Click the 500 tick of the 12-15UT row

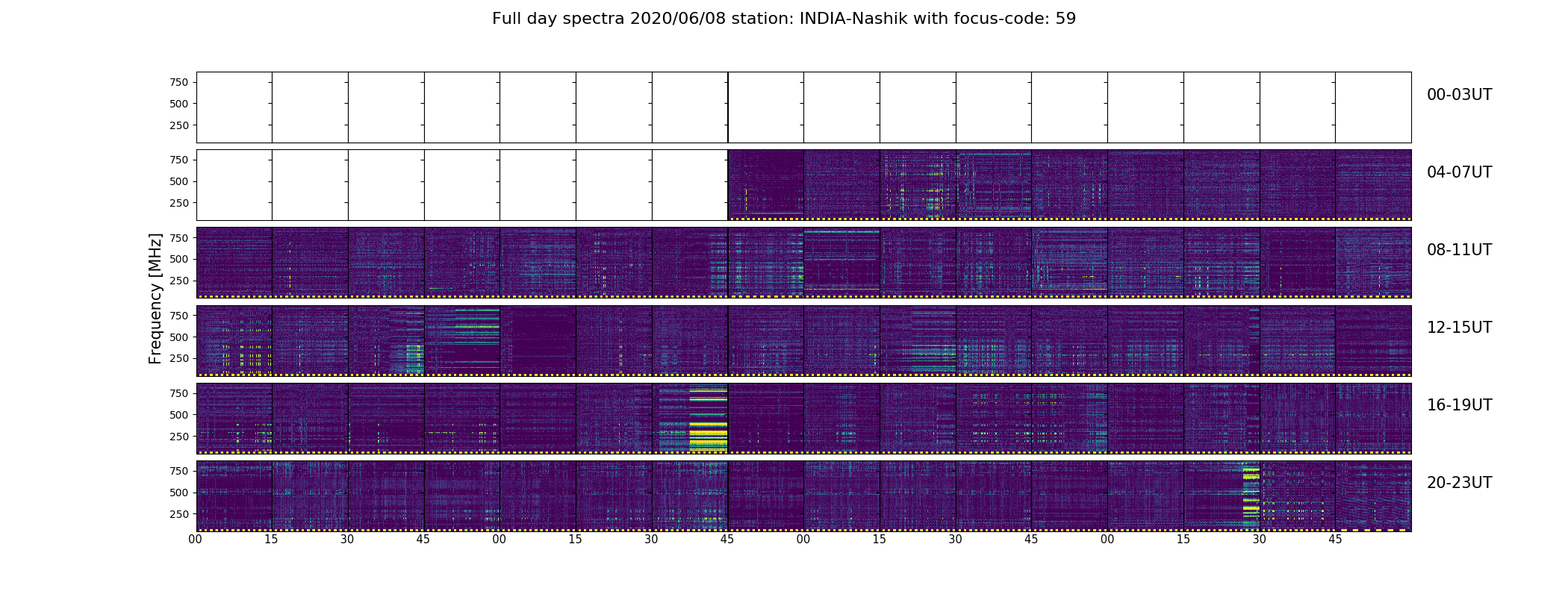point(178,337)
